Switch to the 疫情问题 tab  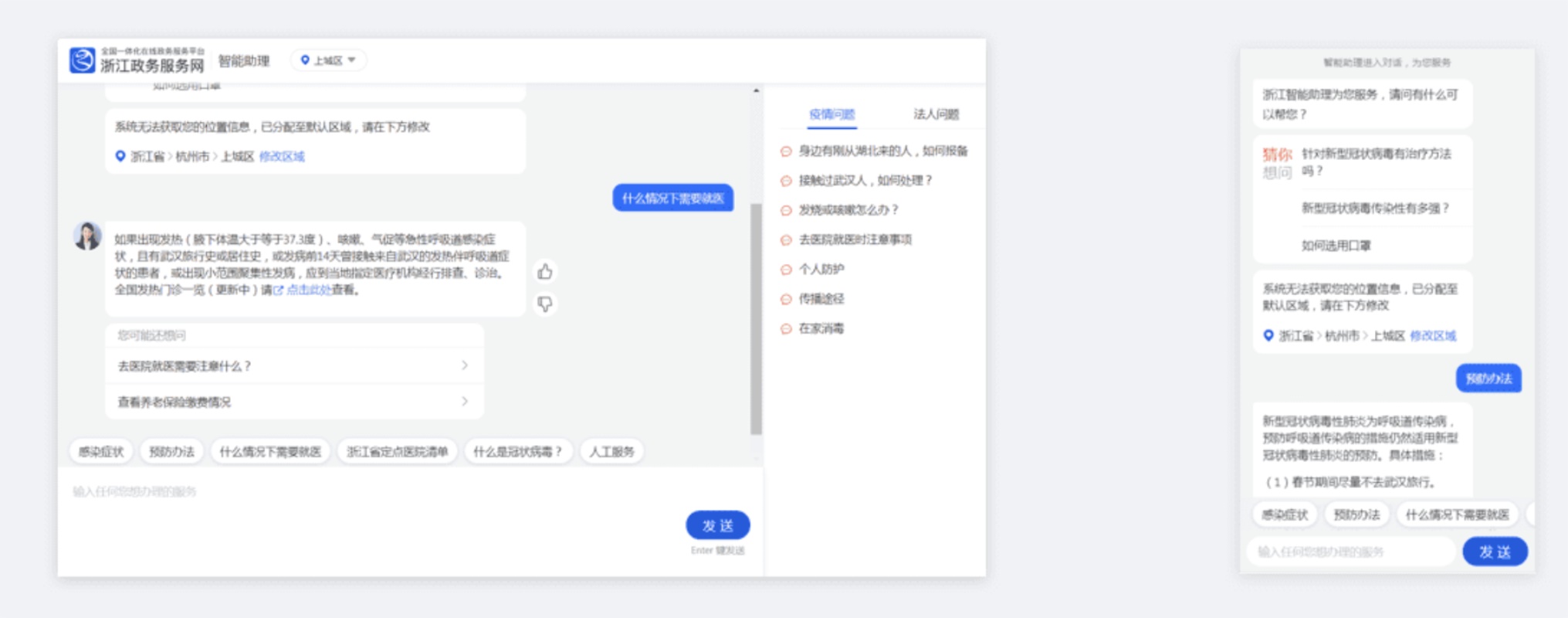click(831, 114)
